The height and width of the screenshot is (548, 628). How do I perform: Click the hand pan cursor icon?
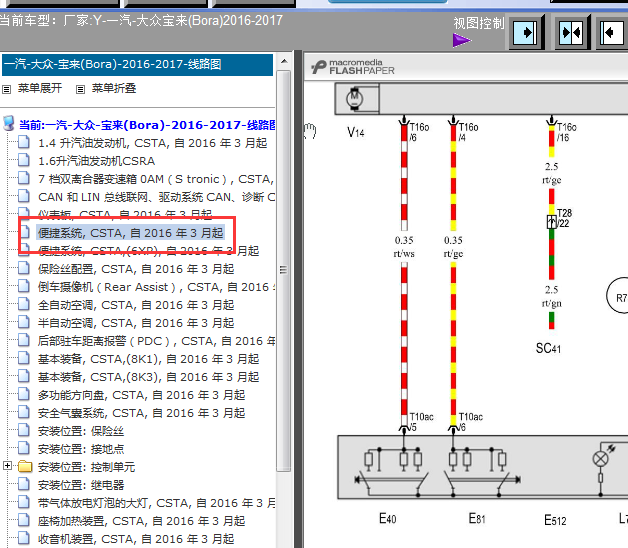coord(310,130)
